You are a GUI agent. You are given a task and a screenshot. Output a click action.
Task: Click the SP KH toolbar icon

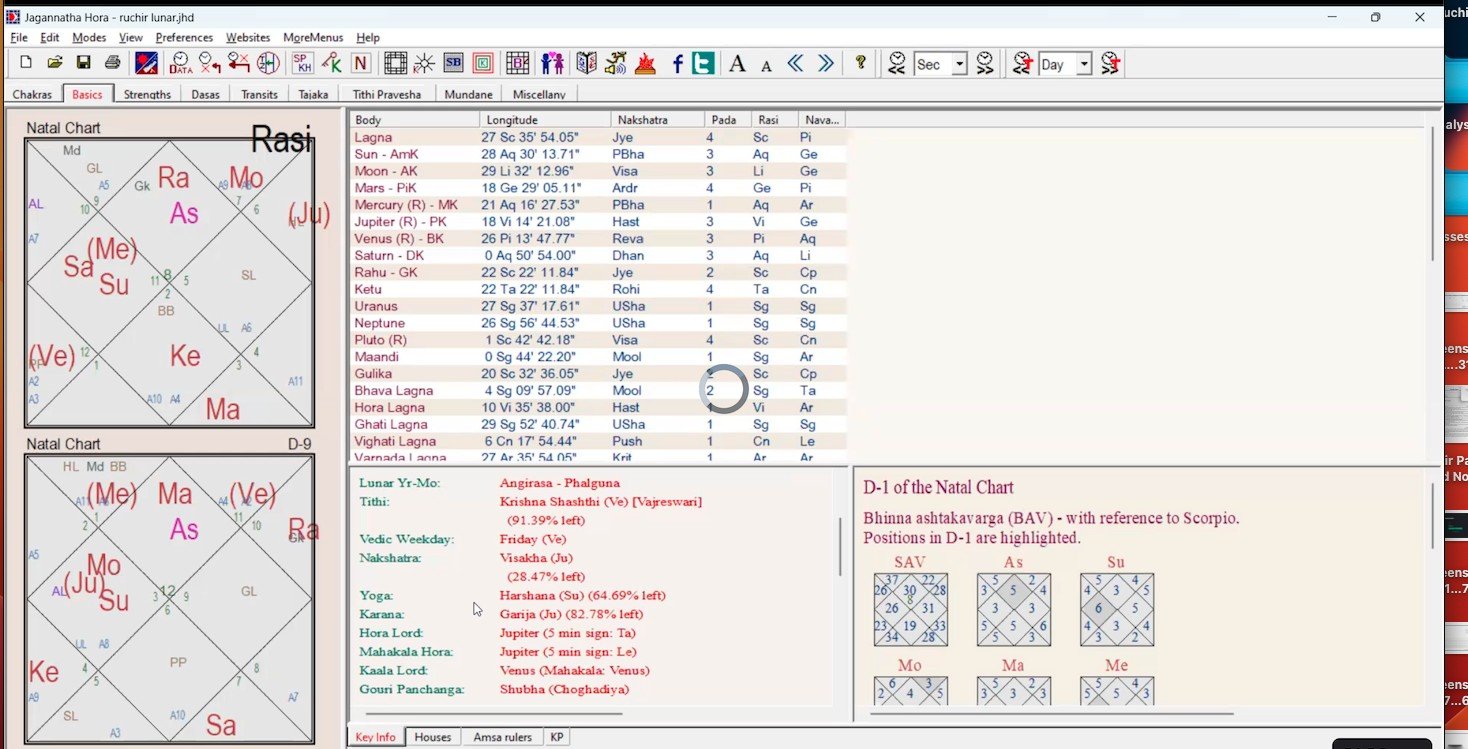(x=302, y=64)
